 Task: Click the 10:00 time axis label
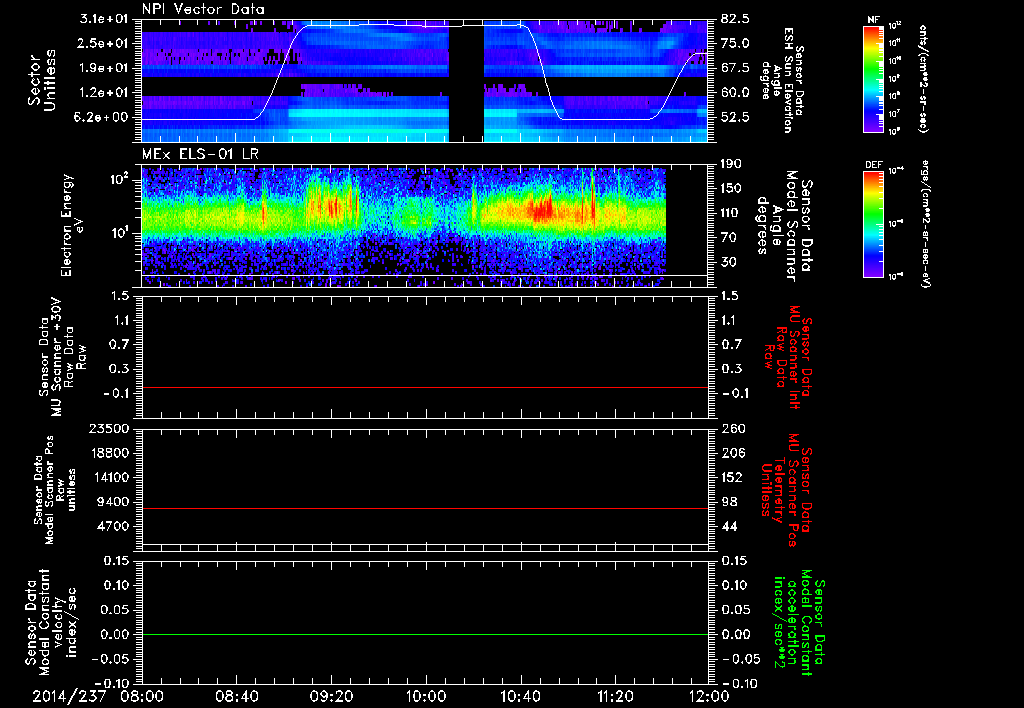point(425,695)
